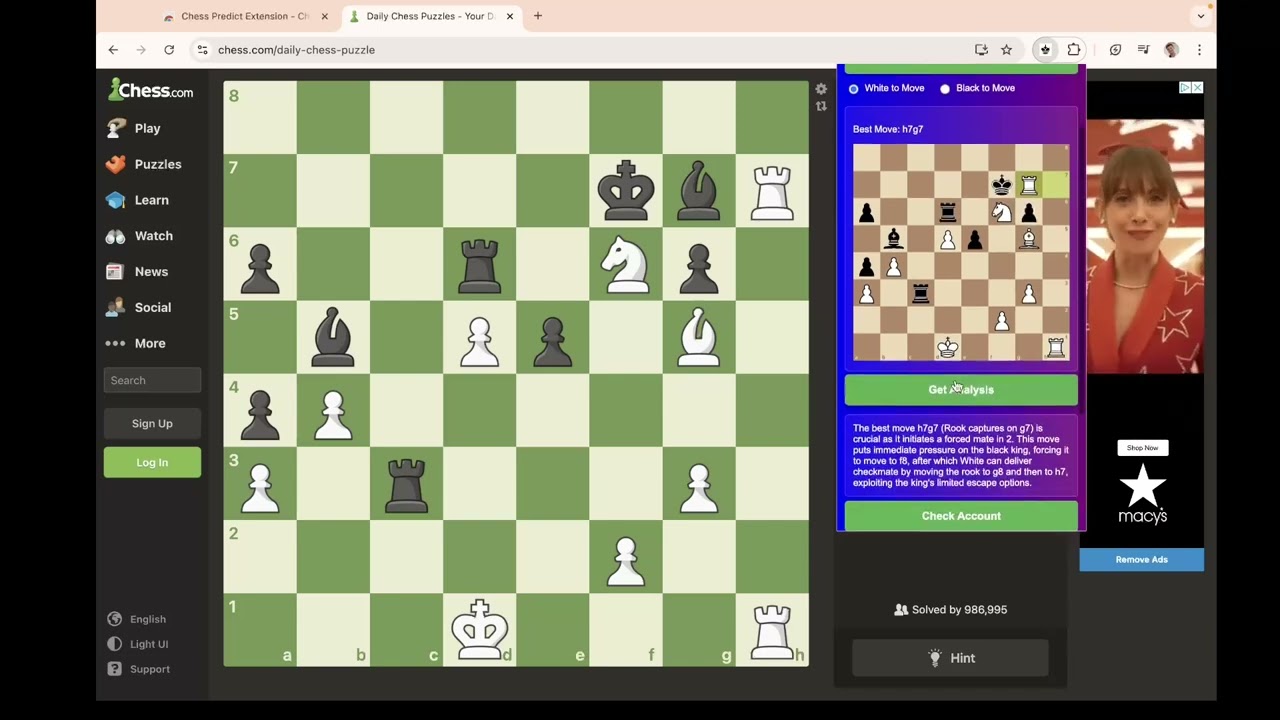The image size is (1280, 720).
Task: Choose the White to Move radio option
Action: click(854, 88)
